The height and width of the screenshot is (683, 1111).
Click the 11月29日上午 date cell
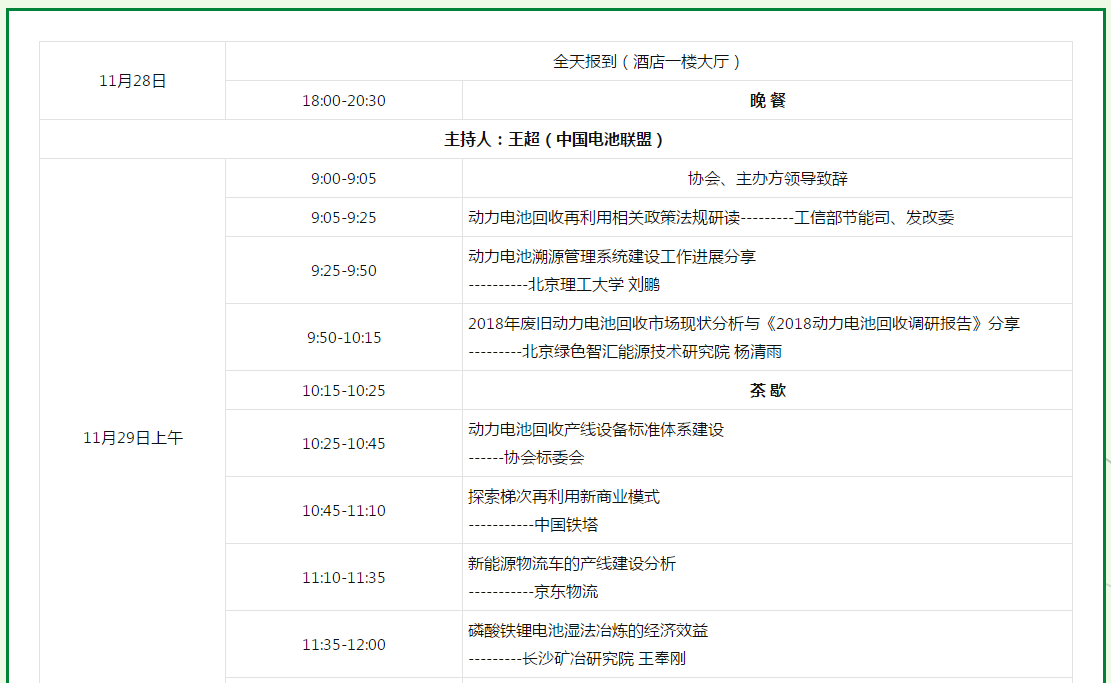tap(132, 438)
